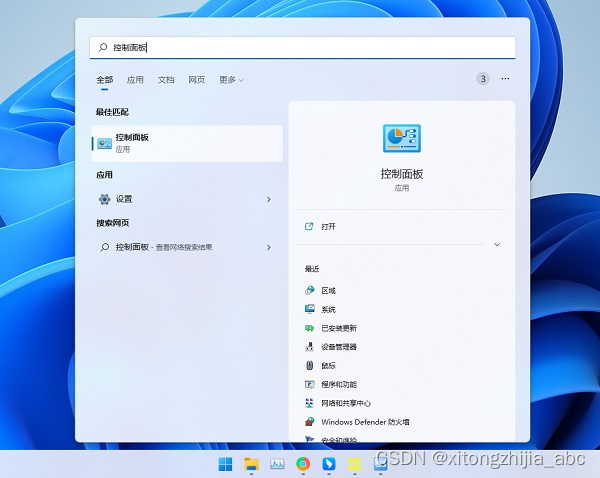This screenshot has height=478, width=600.
Task: Click the Programs and Features icon
Action: (x=310, y=384)
